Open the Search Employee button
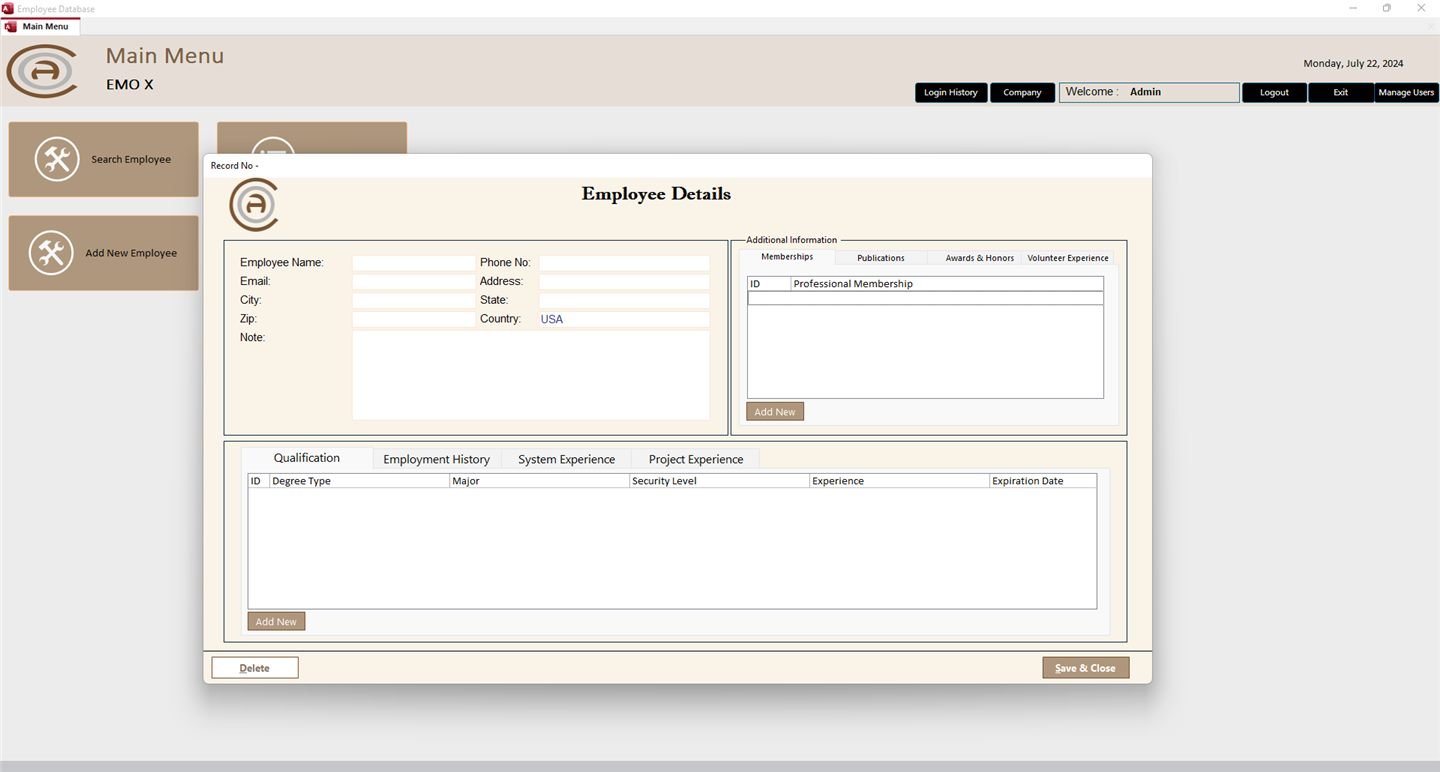 point(104,160)
